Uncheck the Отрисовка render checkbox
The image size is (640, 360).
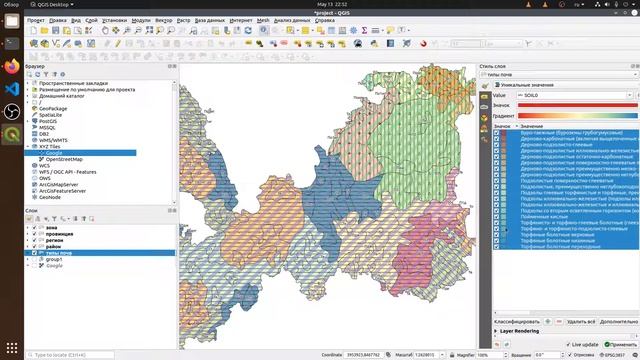click(x=570, y=355)
